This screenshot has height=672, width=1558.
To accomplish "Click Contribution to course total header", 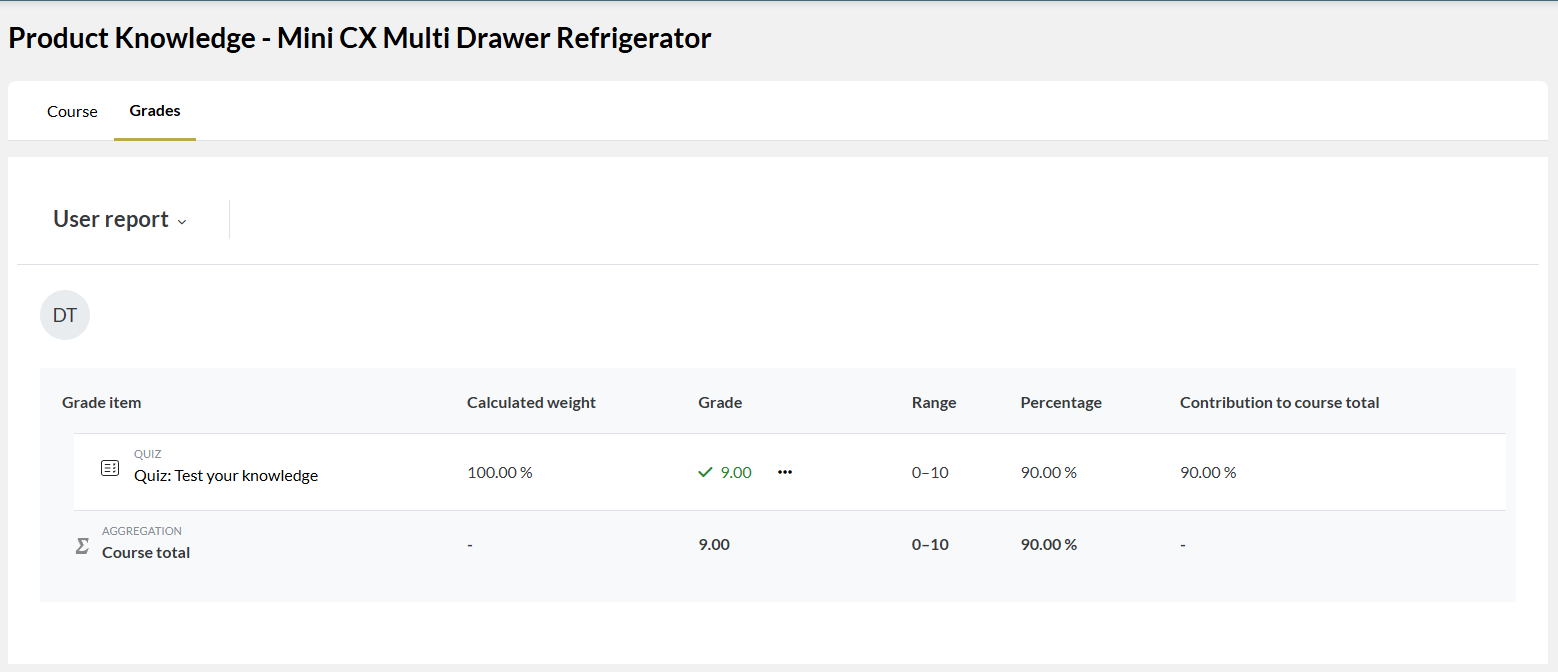I will (1279, 403).
